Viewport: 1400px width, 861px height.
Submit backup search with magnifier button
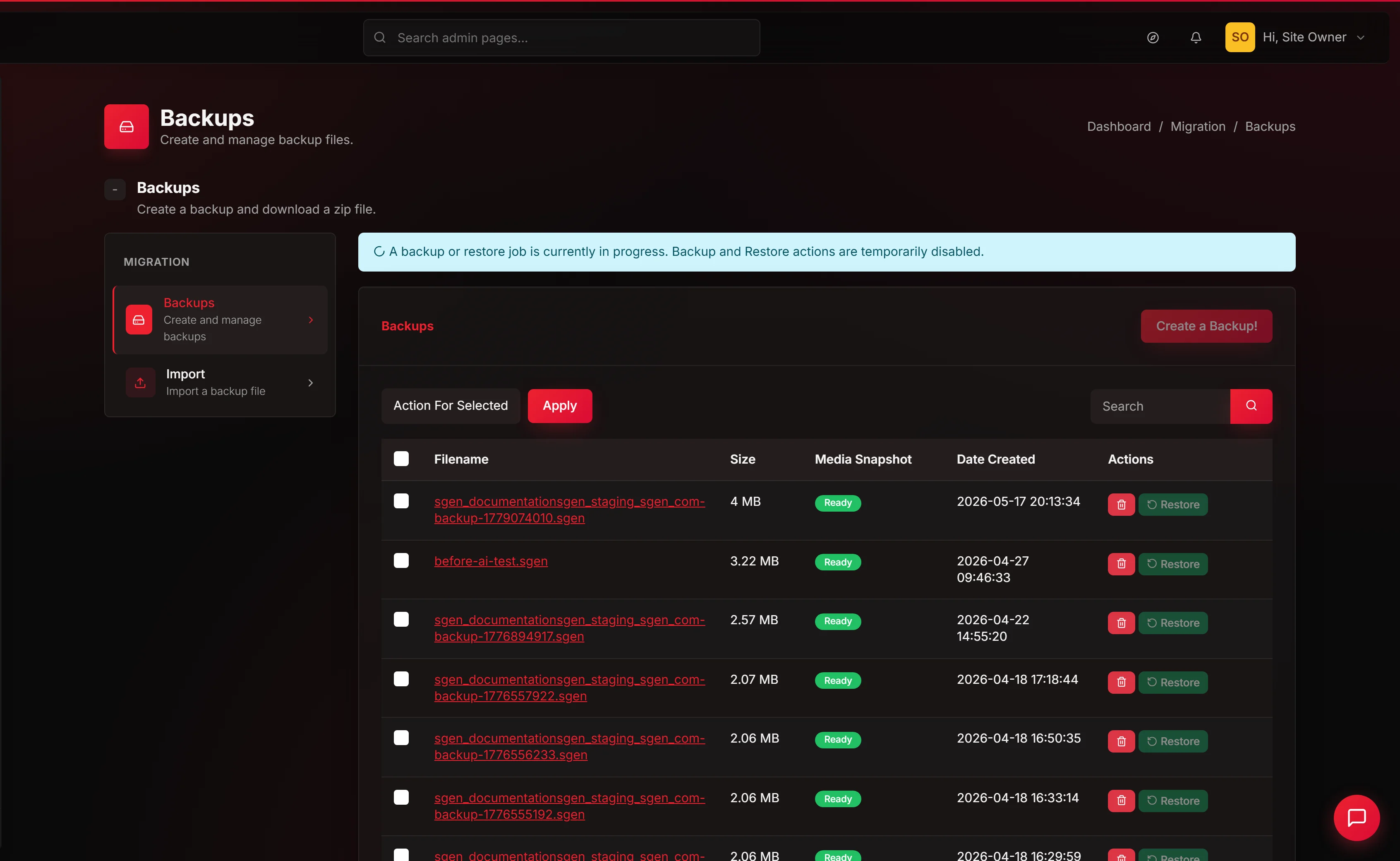(x=1251, y=406)
